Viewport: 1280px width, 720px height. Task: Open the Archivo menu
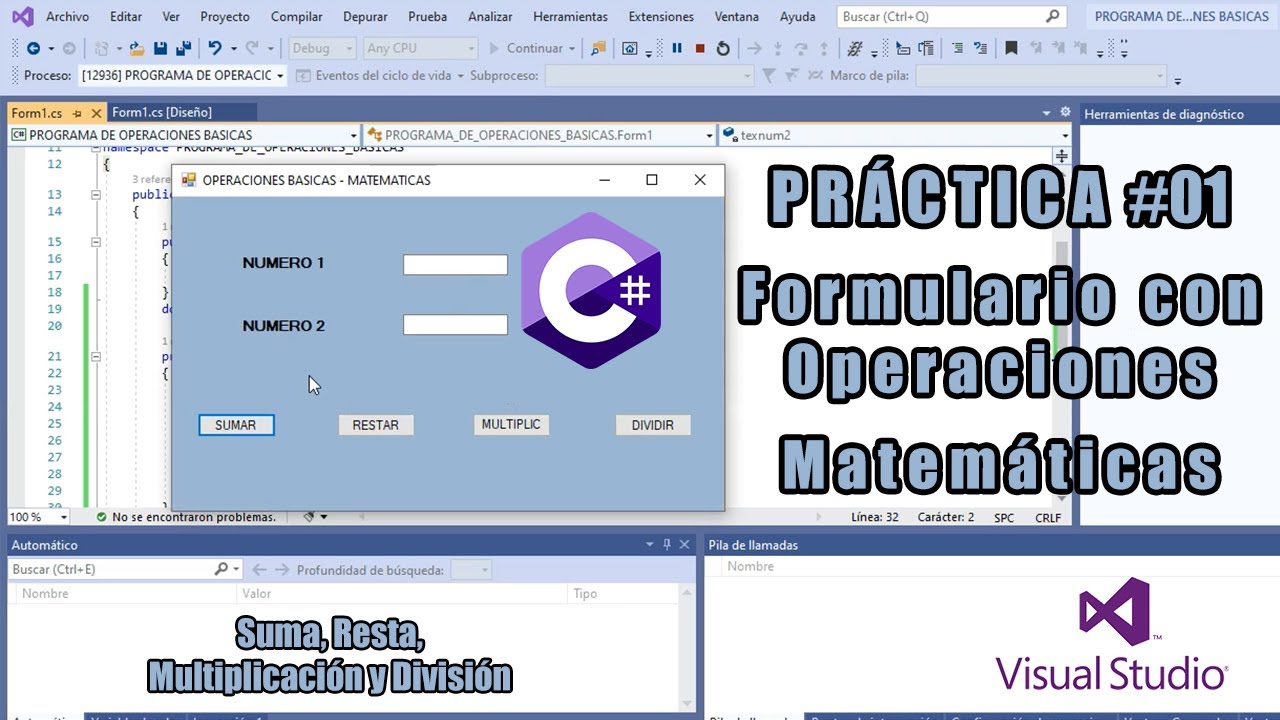[x=67, y=17]
